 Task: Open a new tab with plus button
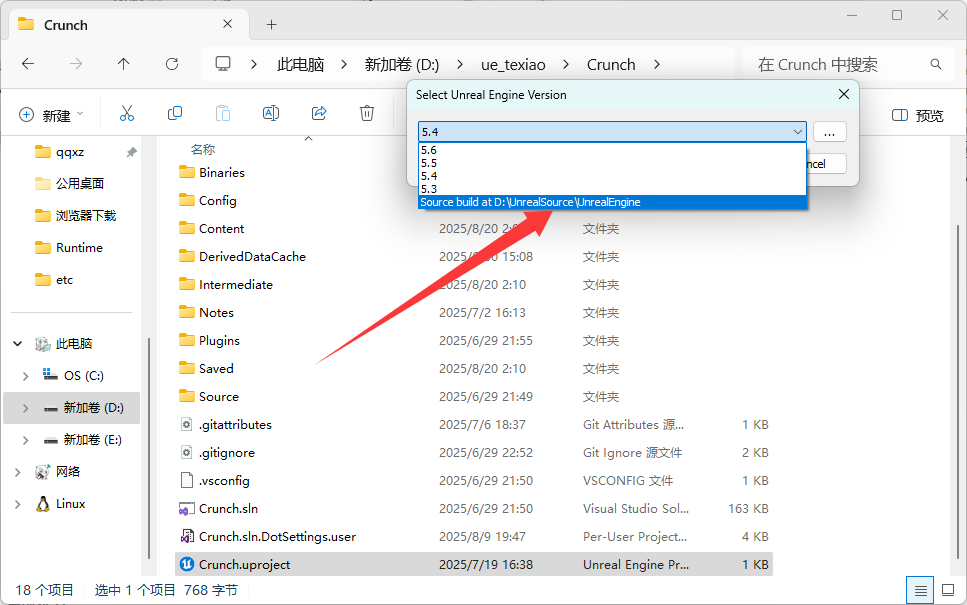click(271, 25)
